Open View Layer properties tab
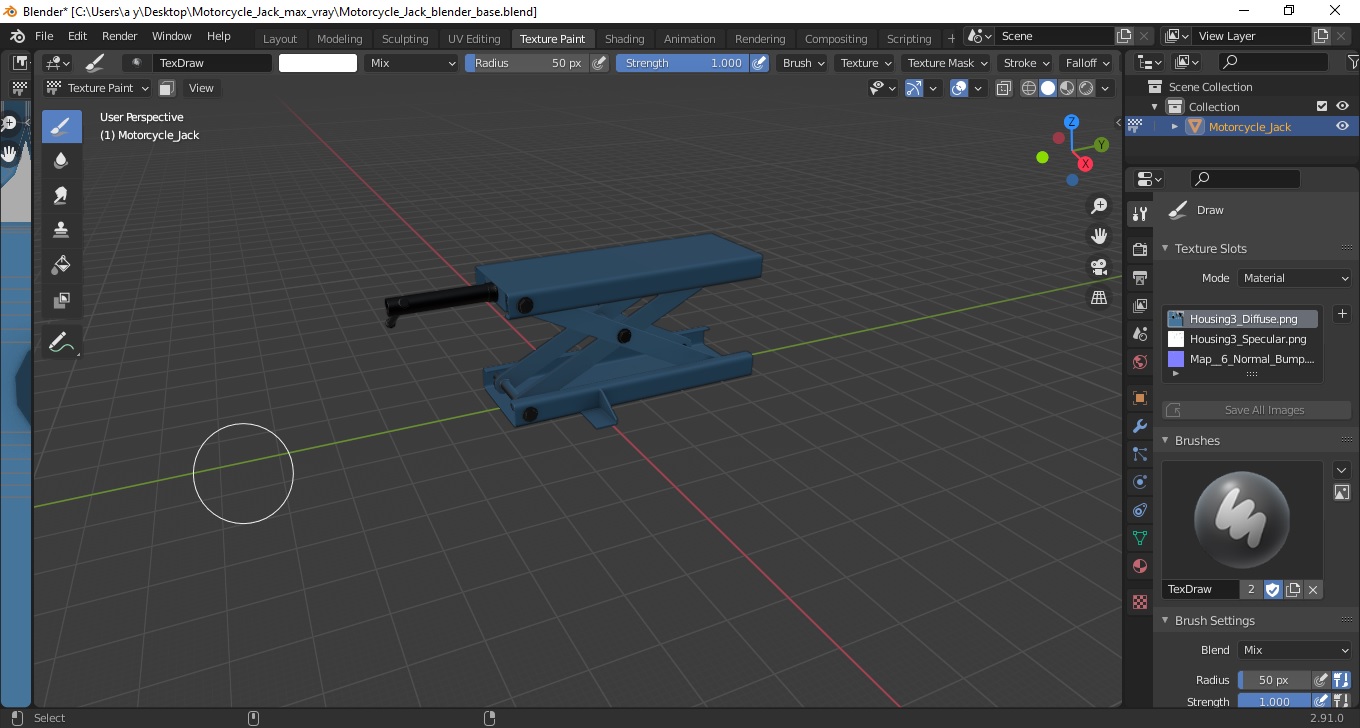The width and height of the screenshot is (1360, 728). pos(1139,306)
